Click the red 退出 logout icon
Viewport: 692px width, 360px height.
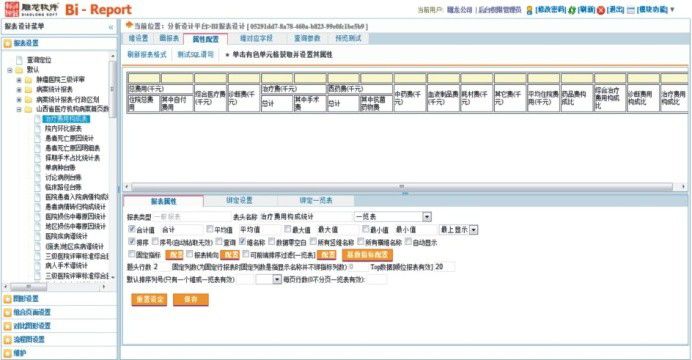click(x=601, y=10)
